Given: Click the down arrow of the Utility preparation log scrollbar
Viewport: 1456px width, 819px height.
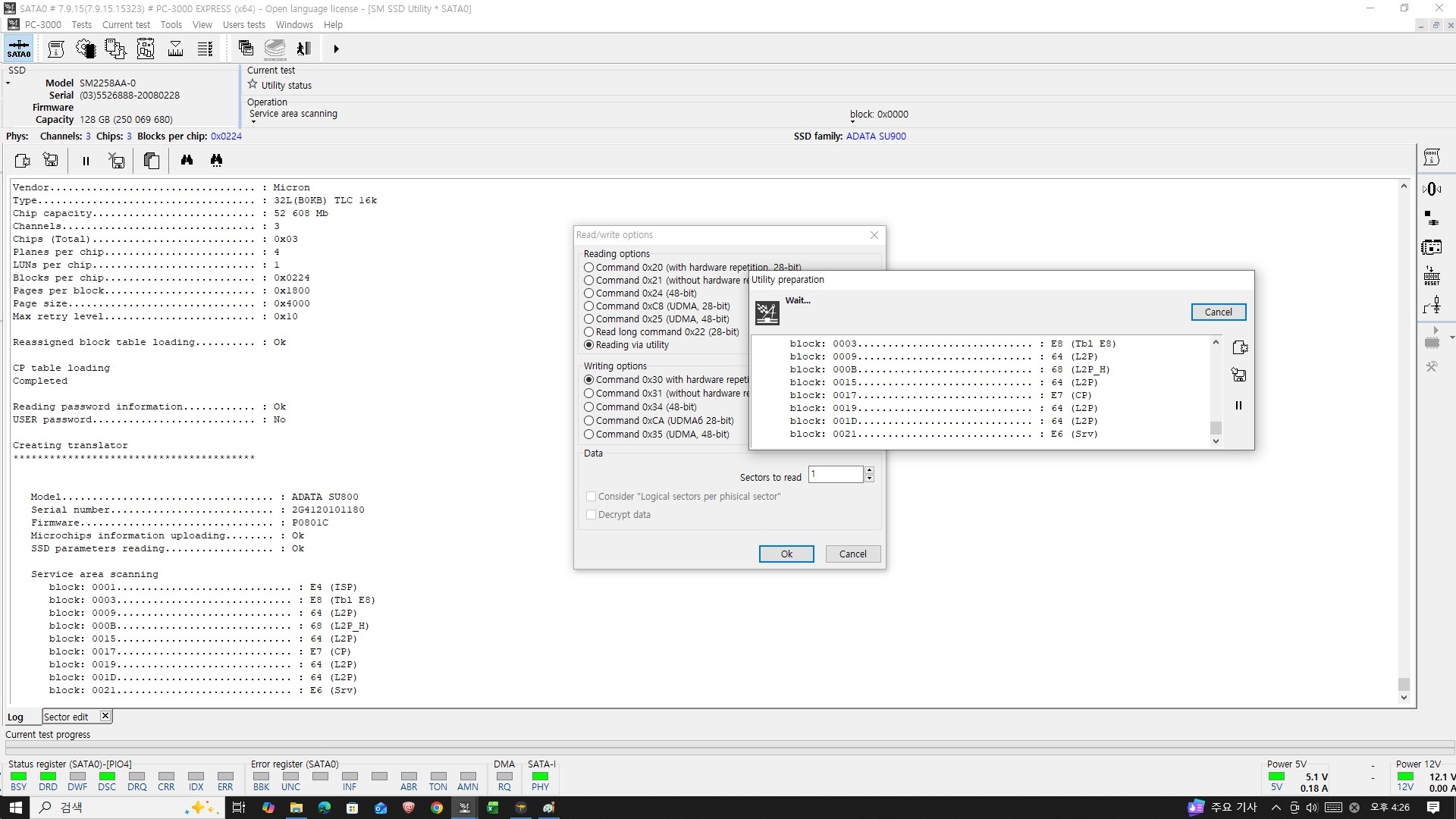Looking at the screenshot, I should (x=1216, y=441).
